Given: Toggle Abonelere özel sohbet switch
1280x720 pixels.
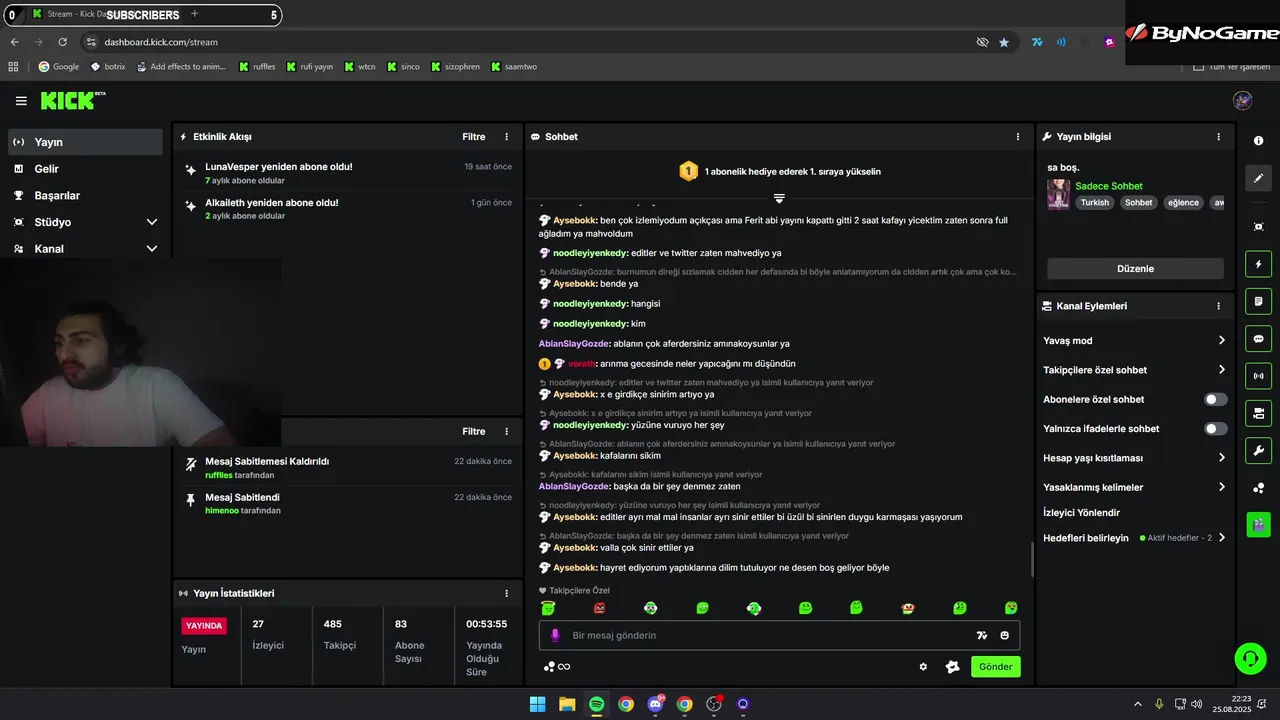Looking at the screenshot, I should (1215, 399).
